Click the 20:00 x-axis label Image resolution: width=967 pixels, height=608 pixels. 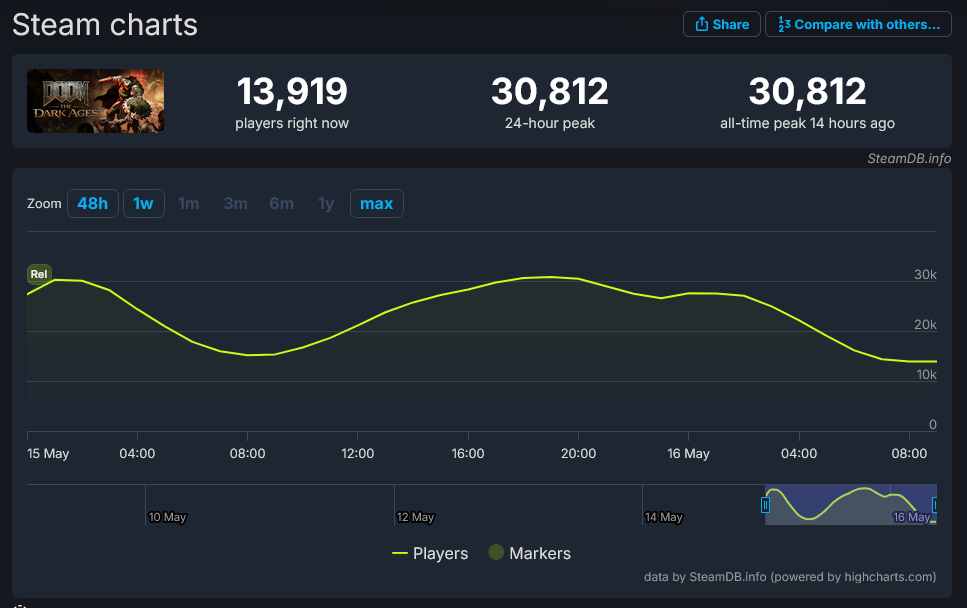point(578,453)
